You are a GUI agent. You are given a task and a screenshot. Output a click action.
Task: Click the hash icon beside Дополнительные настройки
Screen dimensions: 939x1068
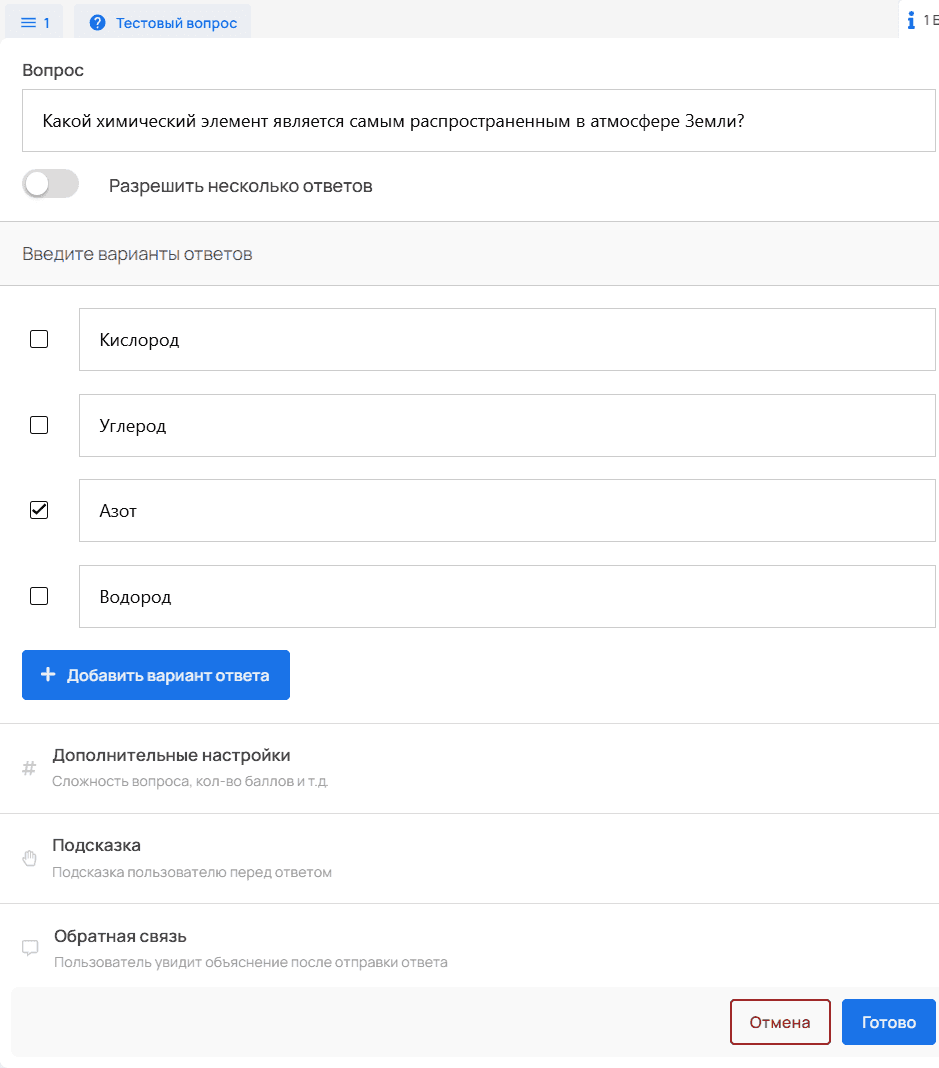point(29,768)
